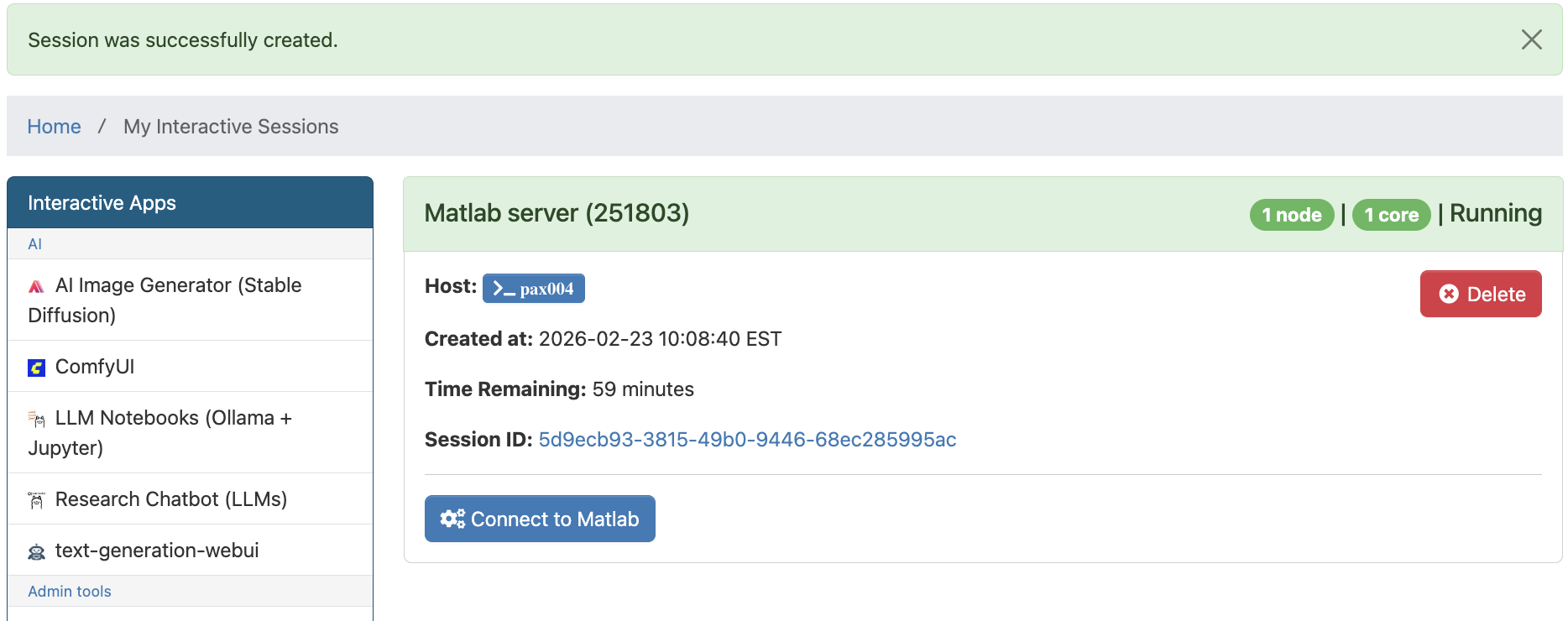Go to the Home breadcrumb link
Viewport: 1568px width, 621px height.
click(x=54, y=127)
